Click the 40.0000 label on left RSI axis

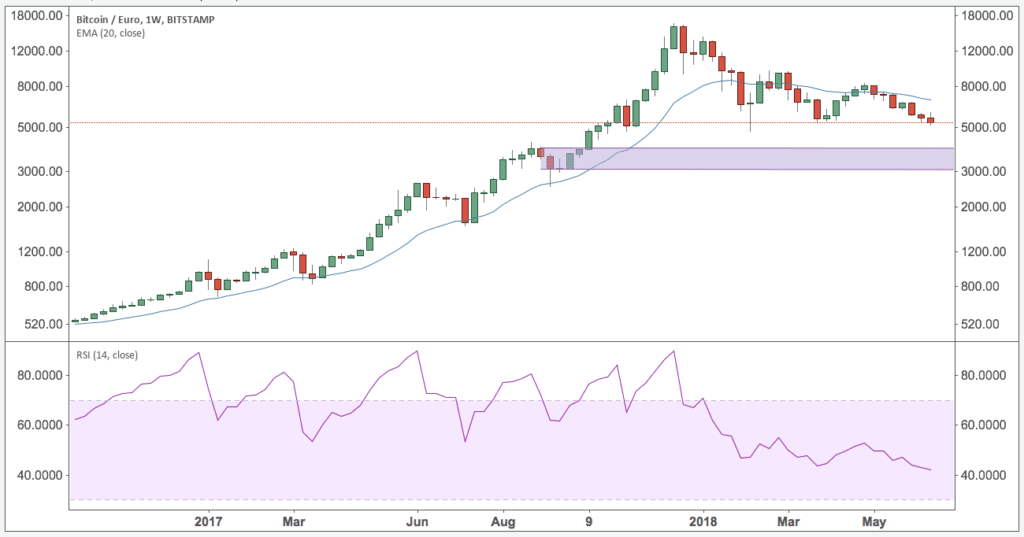[x=40, y=475]
